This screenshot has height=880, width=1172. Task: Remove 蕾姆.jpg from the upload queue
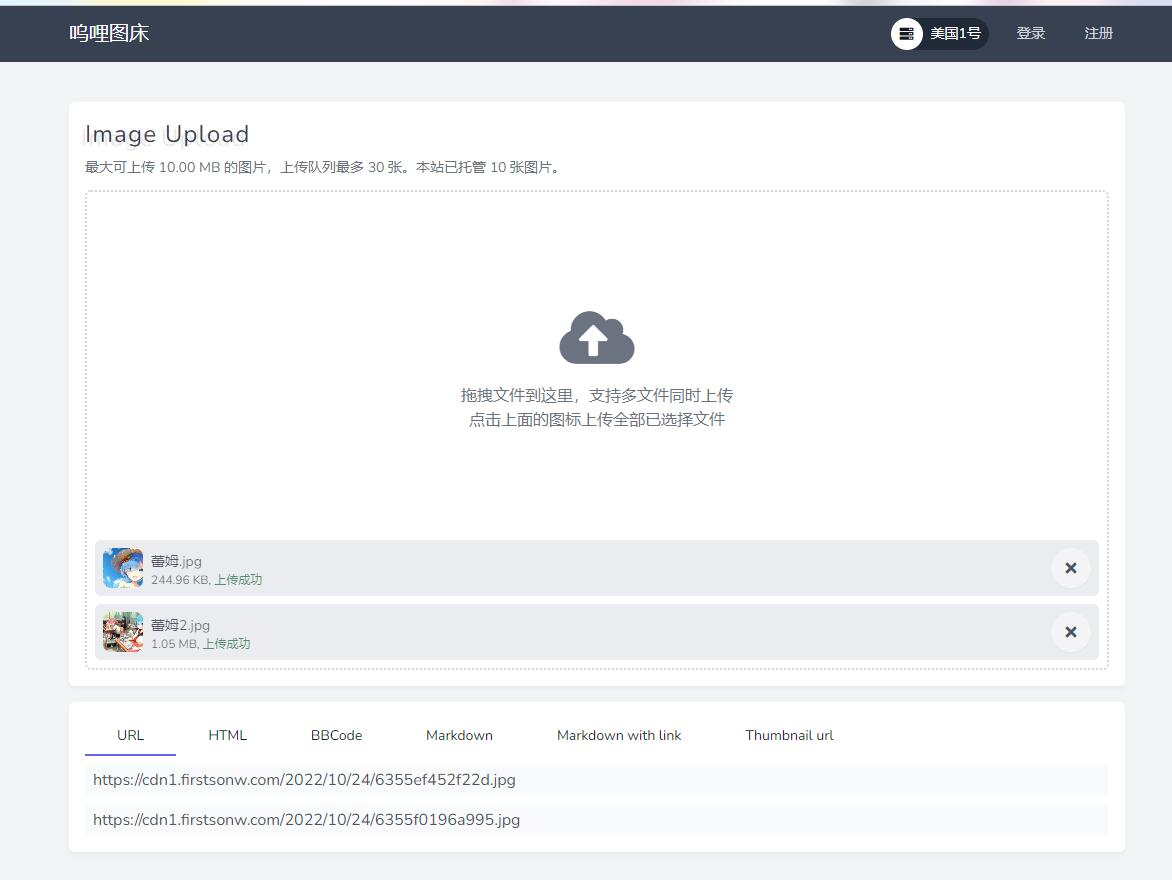coord(1070,568)
